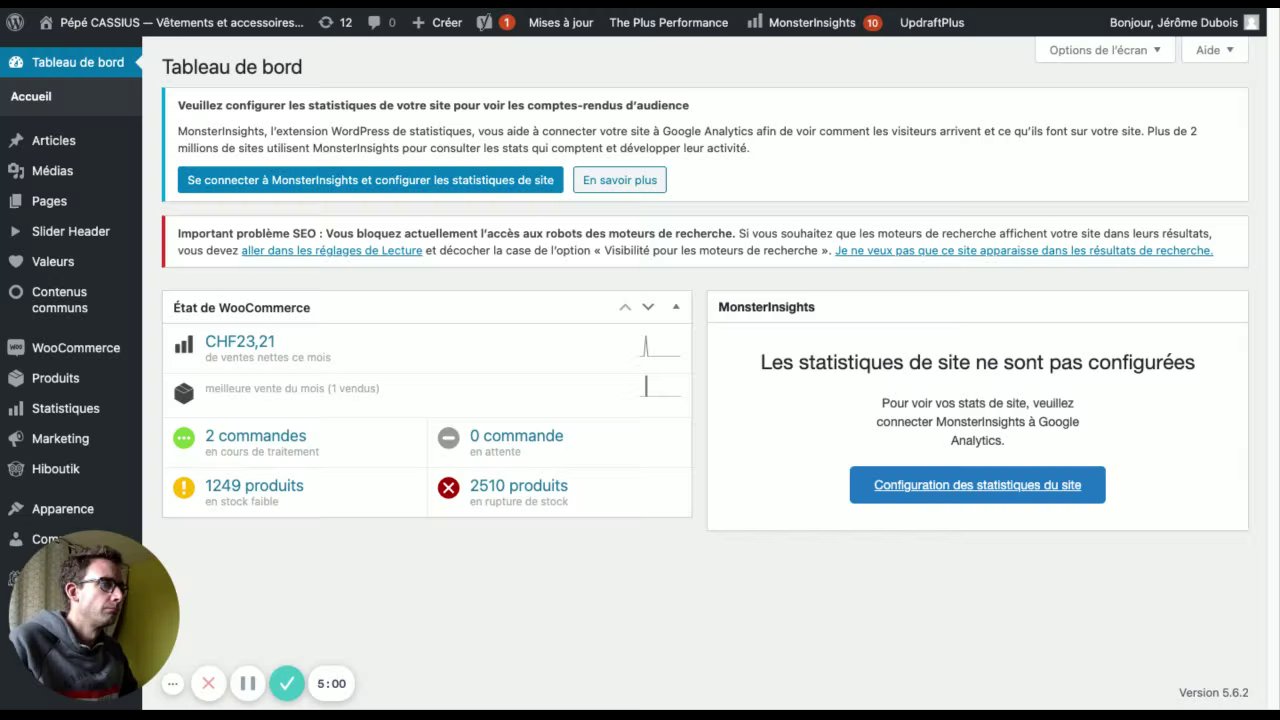The image size is (1280, 720).
Task: Follow the réglages de Lecture link
Action: (x=332, y=250)
